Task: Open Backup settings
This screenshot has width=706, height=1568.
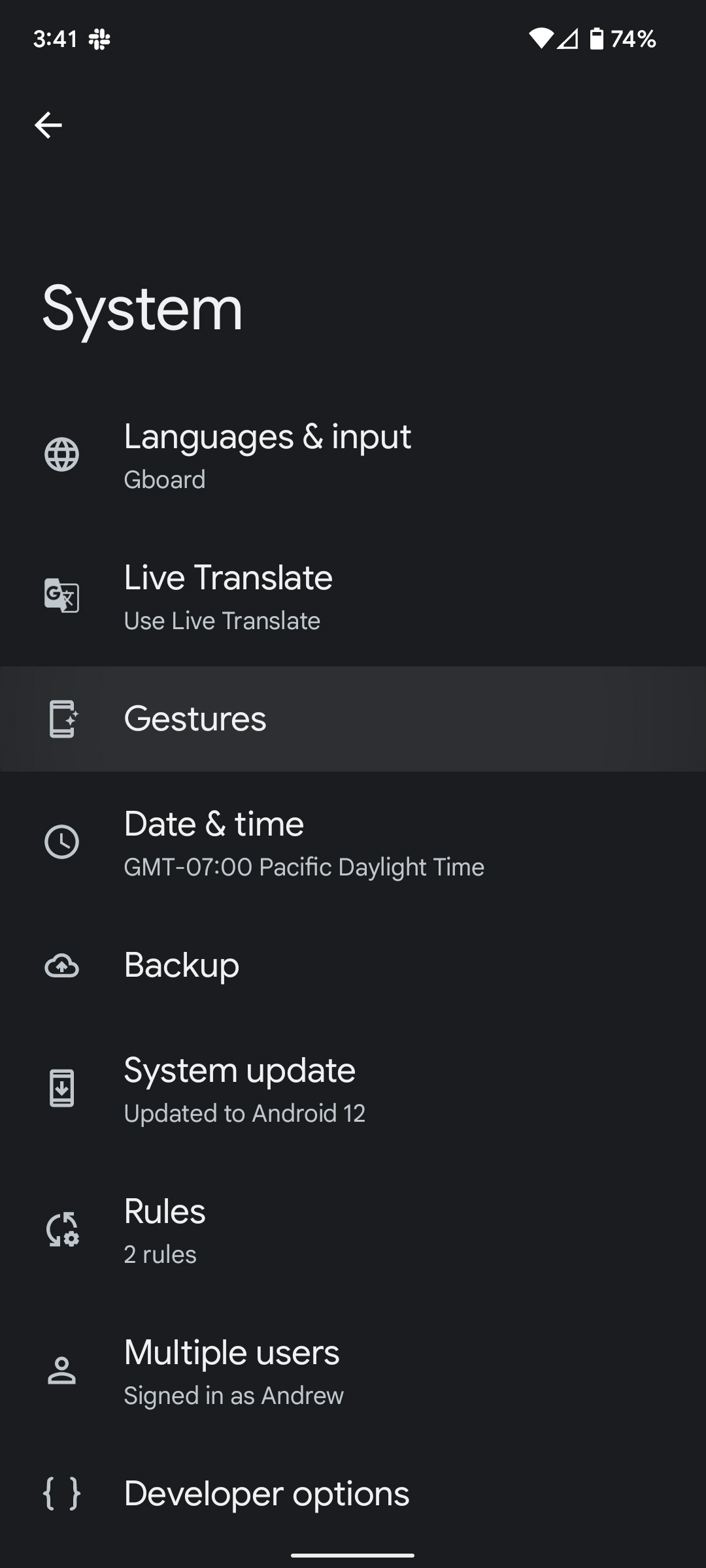Action: 182,966
